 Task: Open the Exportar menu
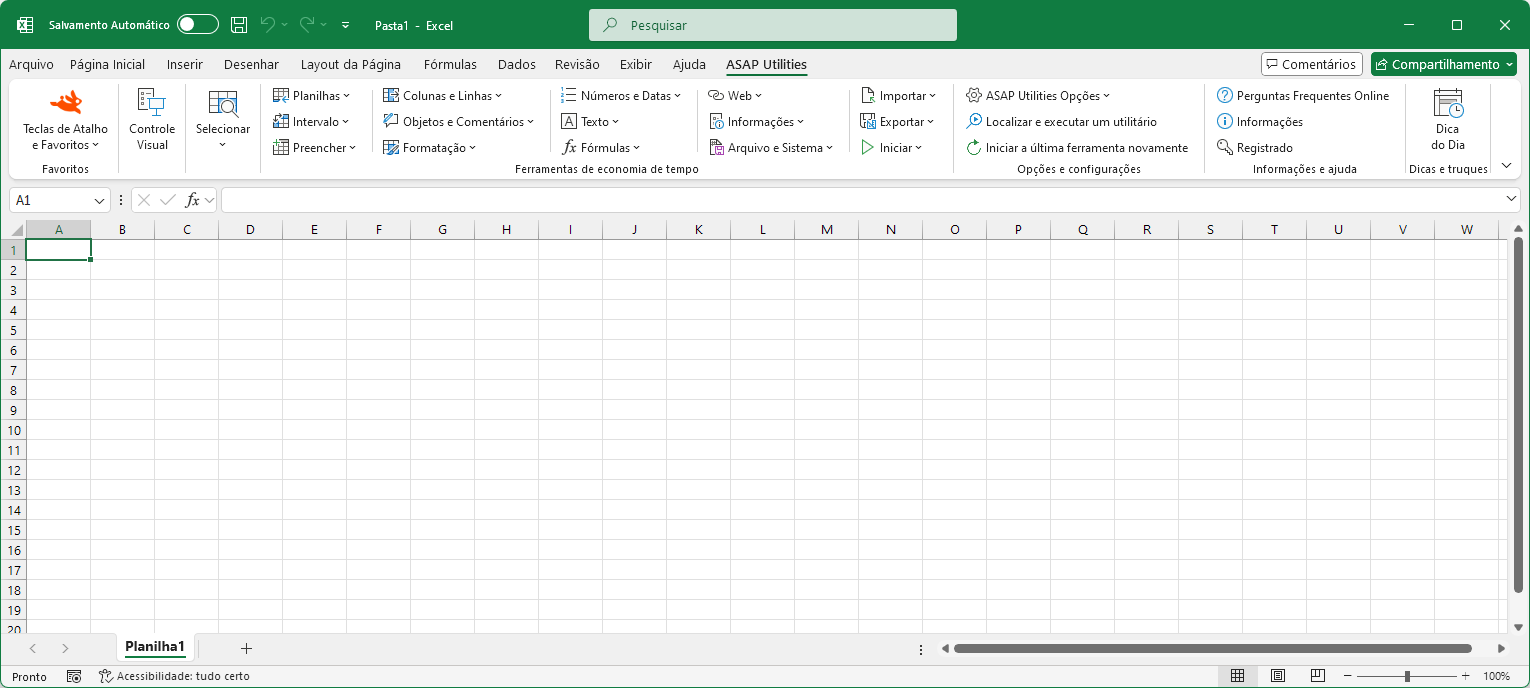pyautogui.click(x=897, y=122)
